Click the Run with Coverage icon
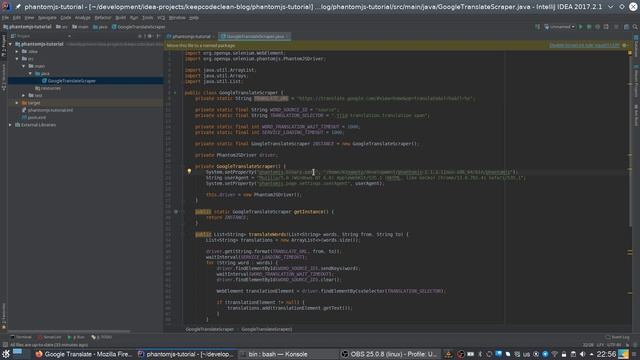640x360 pixels. click(x=598, y=27)
